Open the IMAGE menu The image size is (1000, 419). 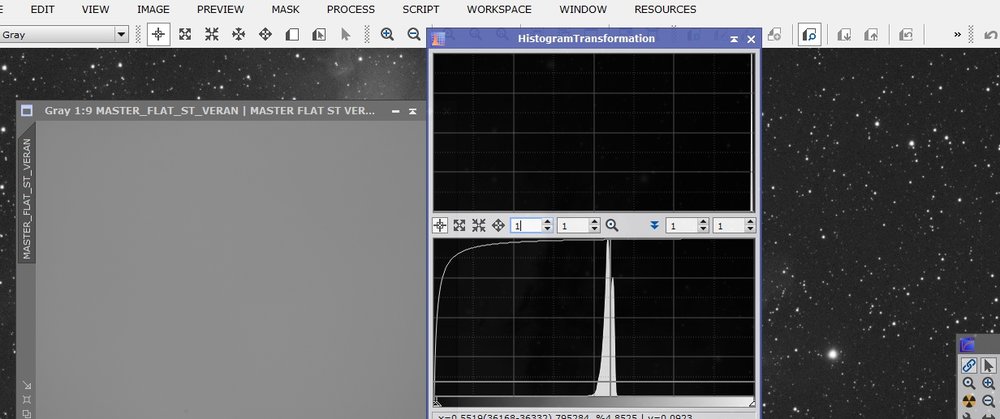tap(153, 10)
